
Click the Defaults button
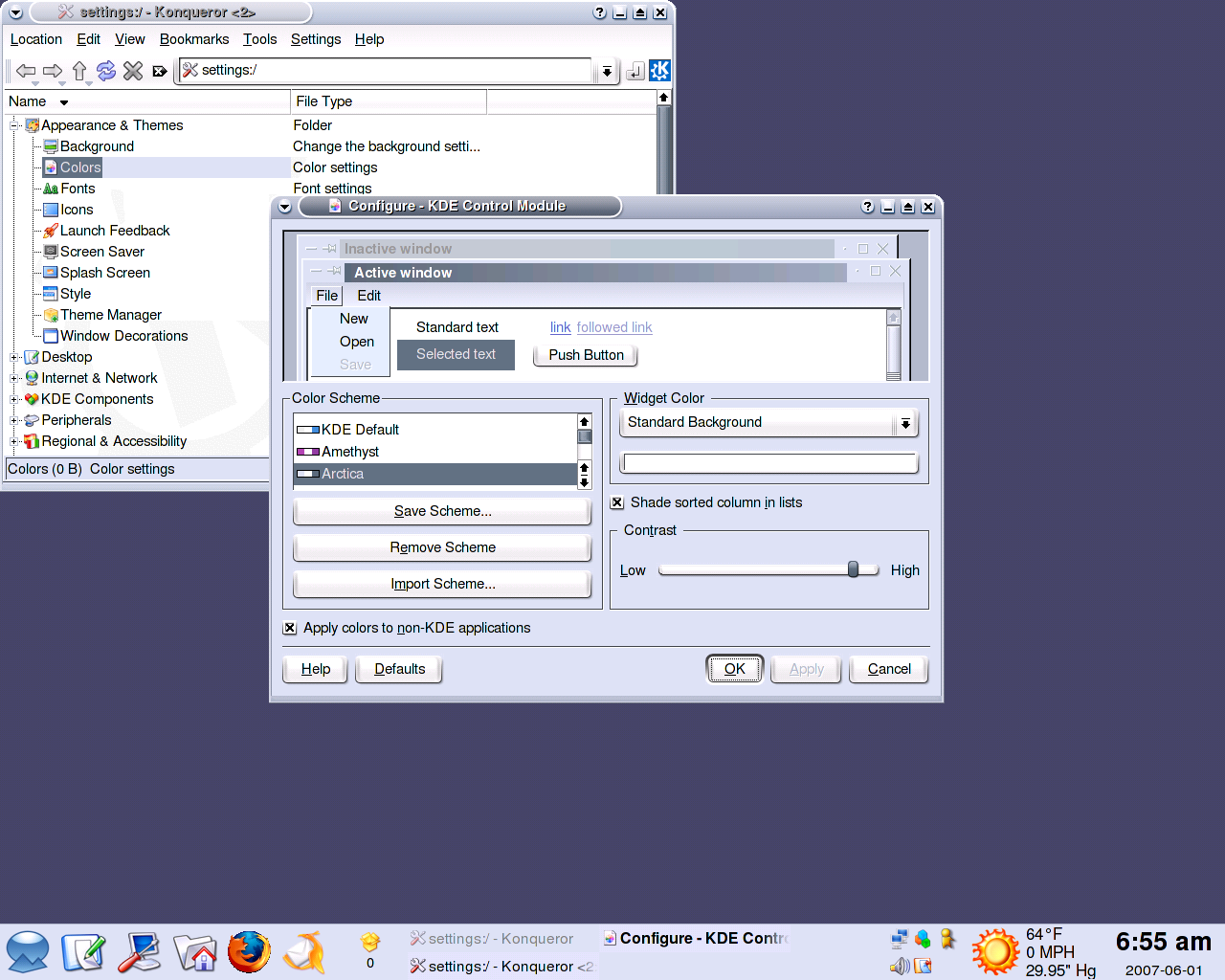tap(399, 669)
